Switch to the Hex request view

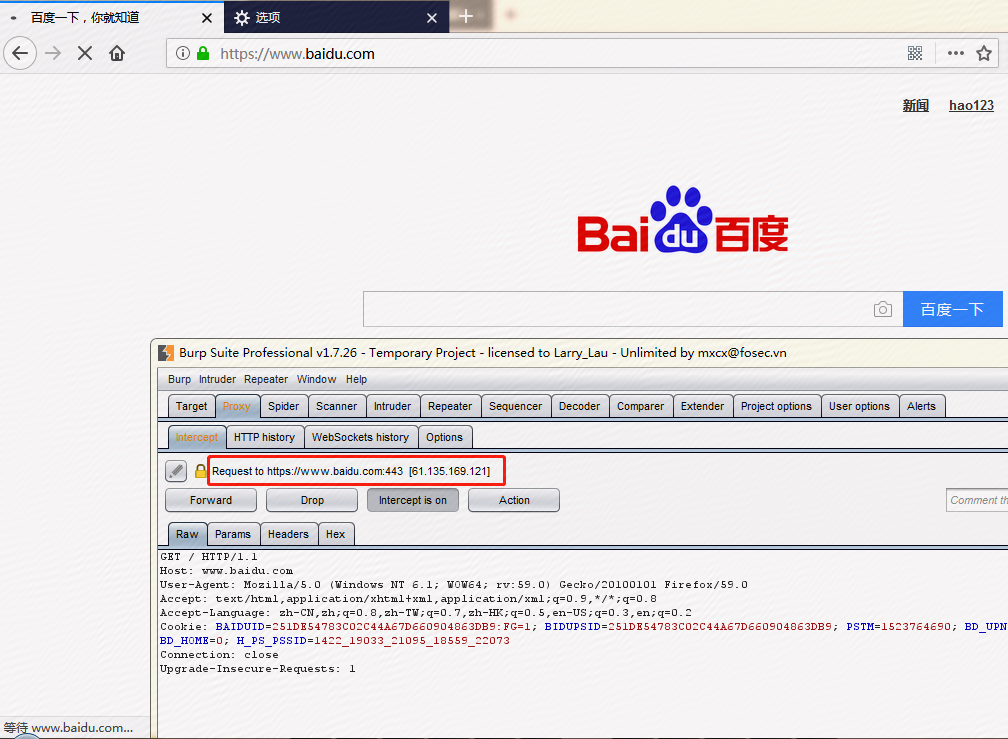(x=336, y=534)
